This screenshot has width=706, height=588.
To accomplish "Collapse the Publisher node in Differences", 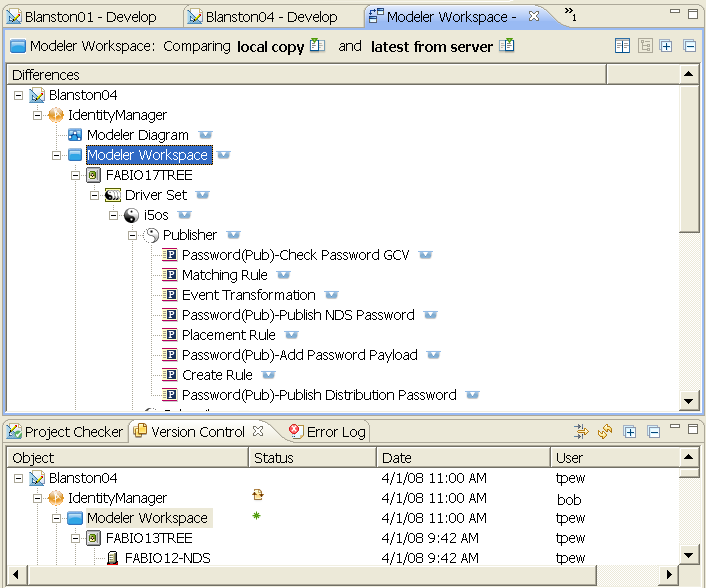I will click(133, 235).
